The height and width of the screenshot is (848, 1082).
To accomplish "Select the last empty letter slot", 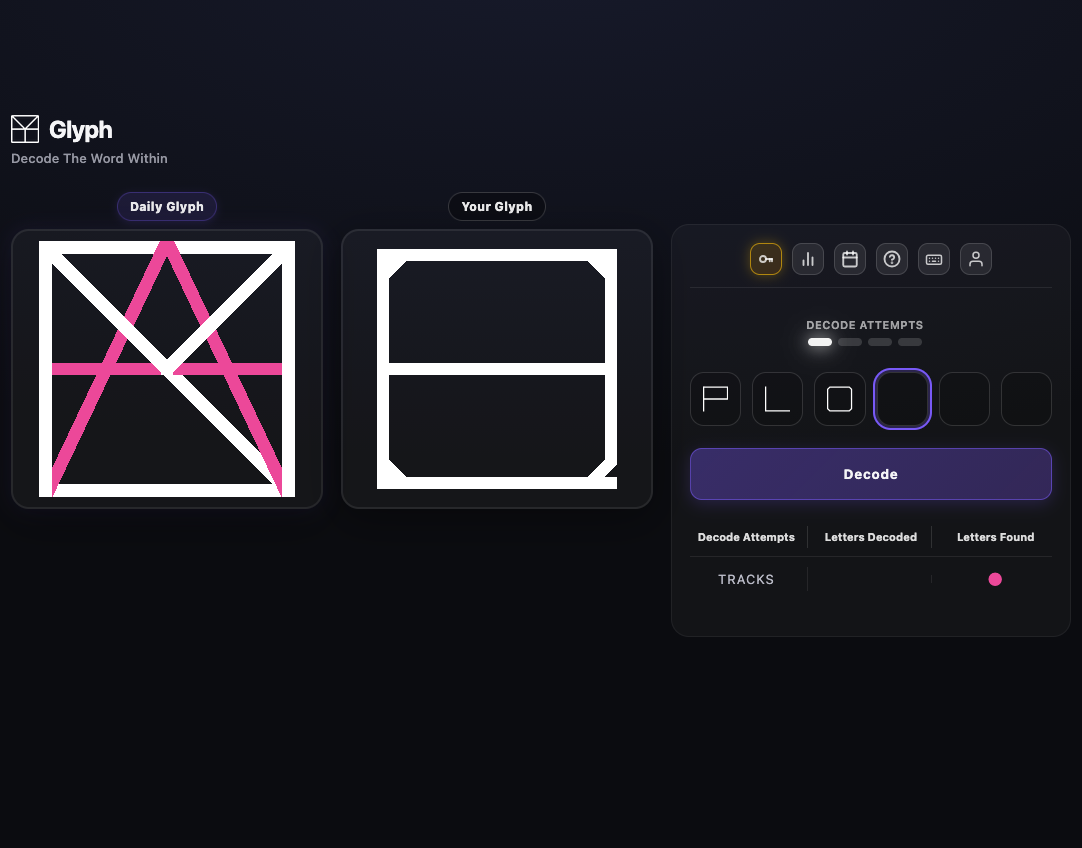I will click(x=1026, y=398).
